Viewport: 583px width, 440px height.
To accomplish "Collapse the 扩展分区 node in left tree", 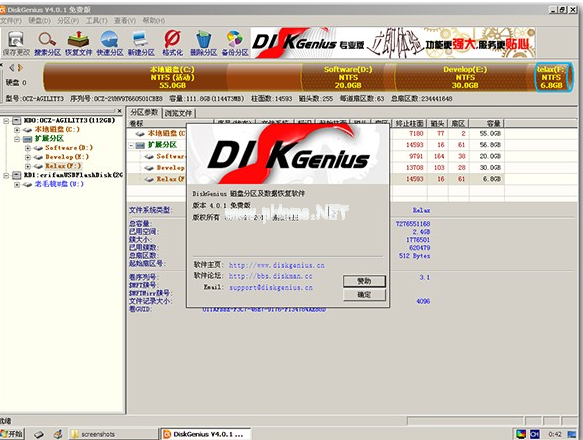I will (17, 139).
